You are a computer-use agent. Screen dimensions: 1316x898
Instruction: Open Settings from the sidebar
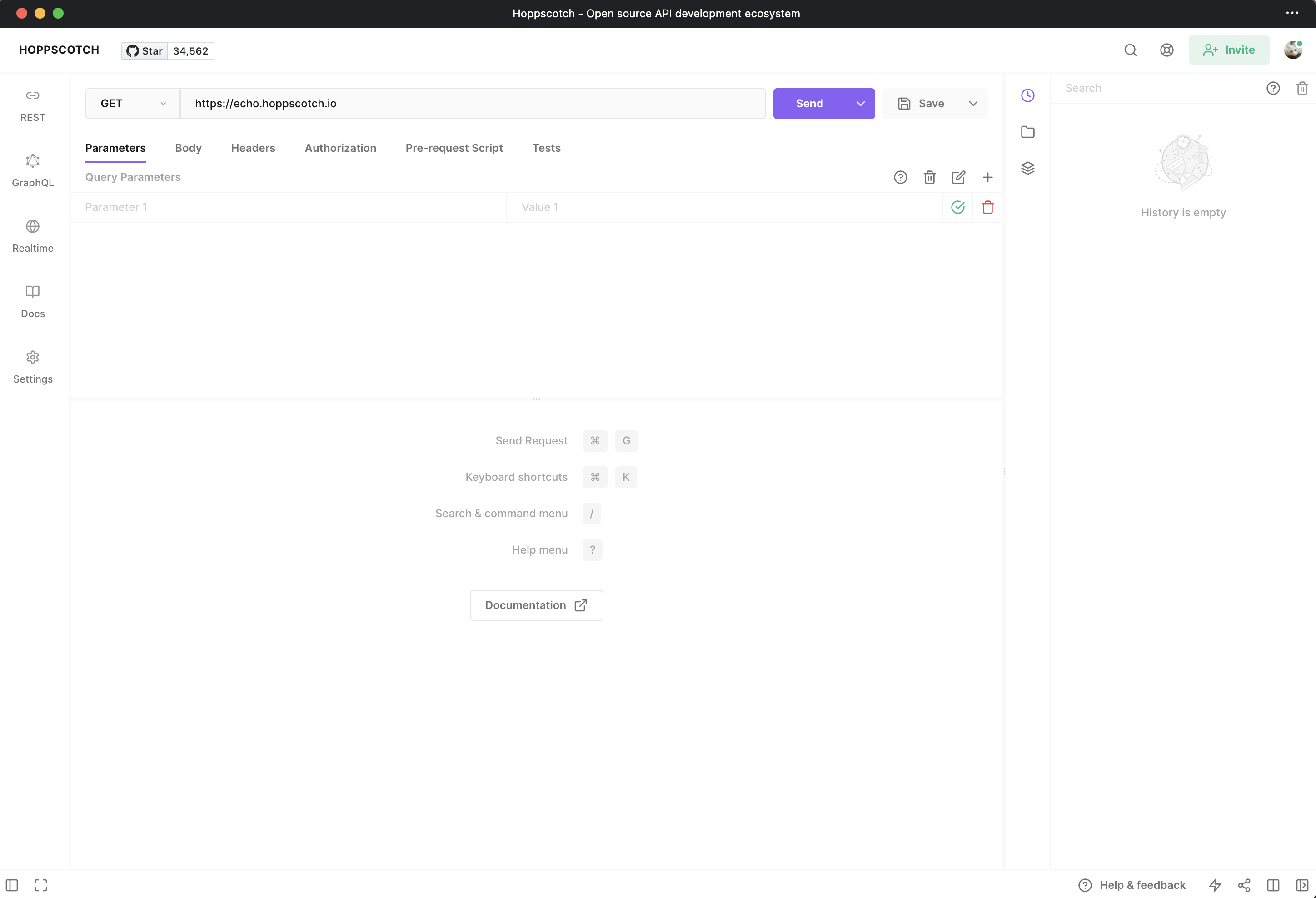click(x=33, y=367)
